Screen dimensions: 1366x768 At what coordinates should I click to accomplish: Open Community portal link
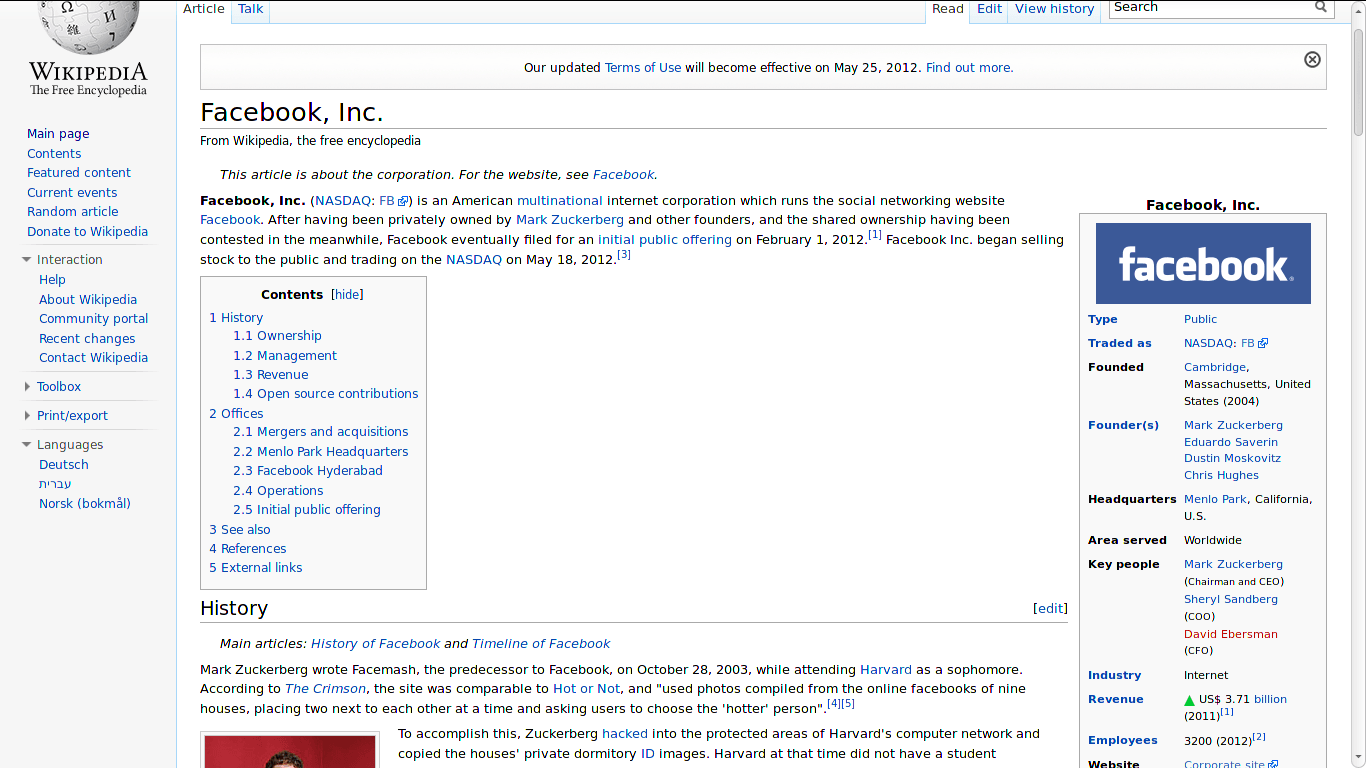pyautogui.click(x=93, y=319)
